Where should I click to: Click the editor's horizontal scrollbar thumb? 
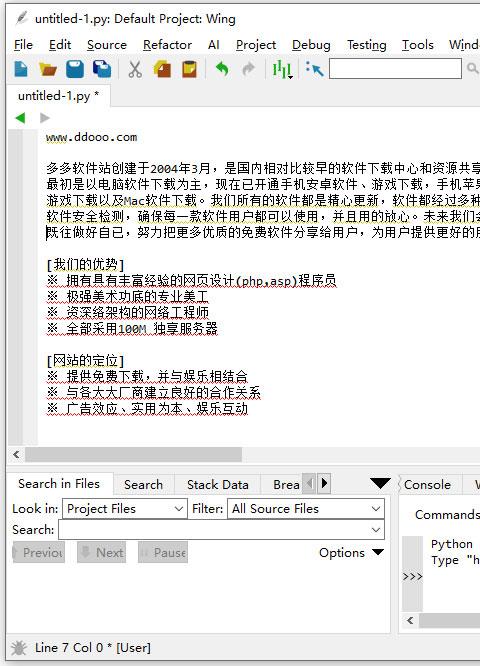pos(133,454)
